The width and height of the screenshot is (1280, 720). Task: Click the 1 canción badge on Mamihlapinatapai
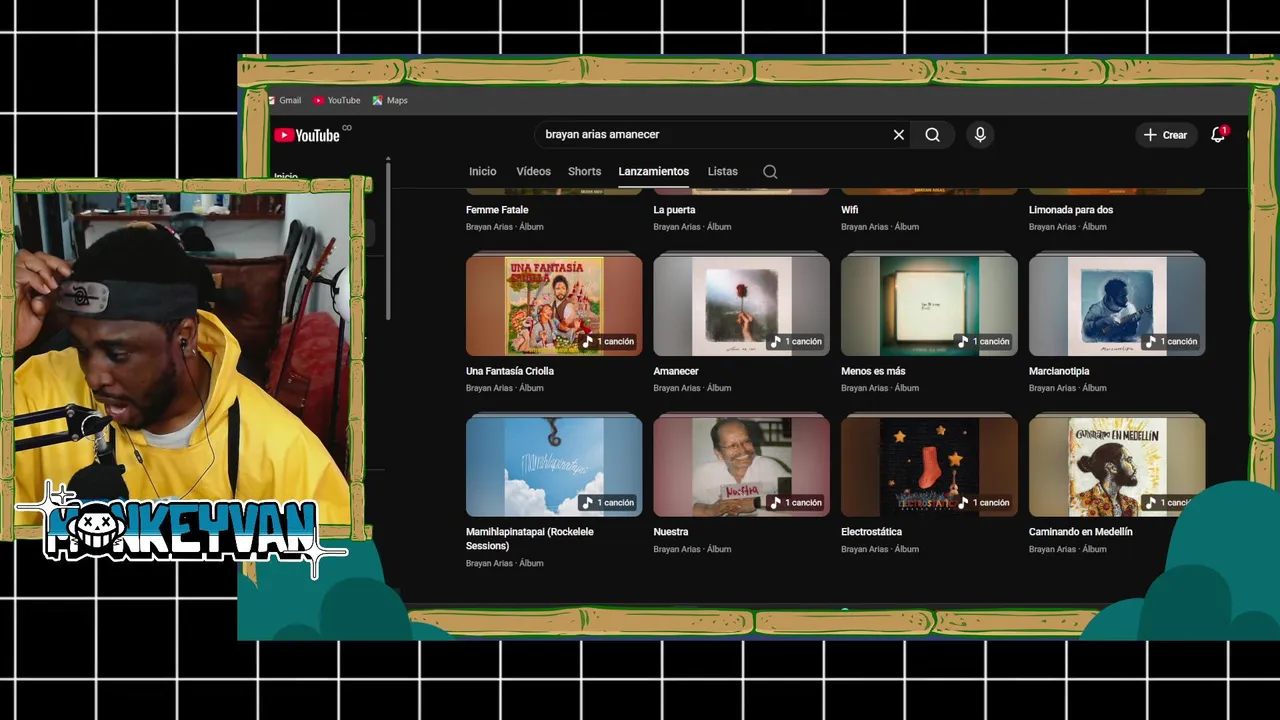pos(608,503)
